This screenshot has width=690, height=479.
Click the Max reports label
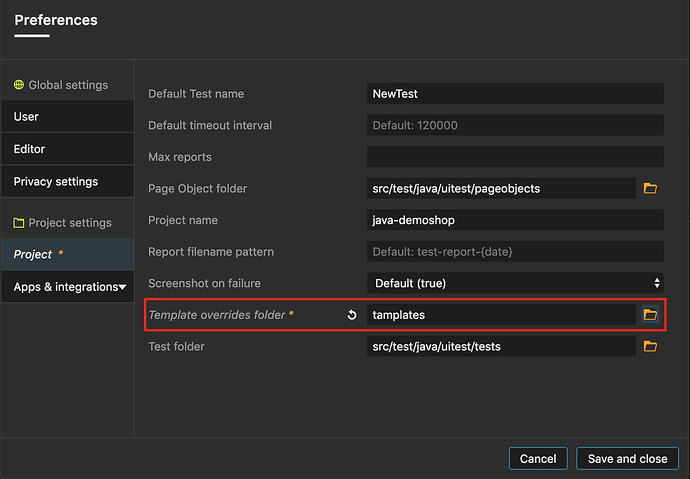point(180,157)
